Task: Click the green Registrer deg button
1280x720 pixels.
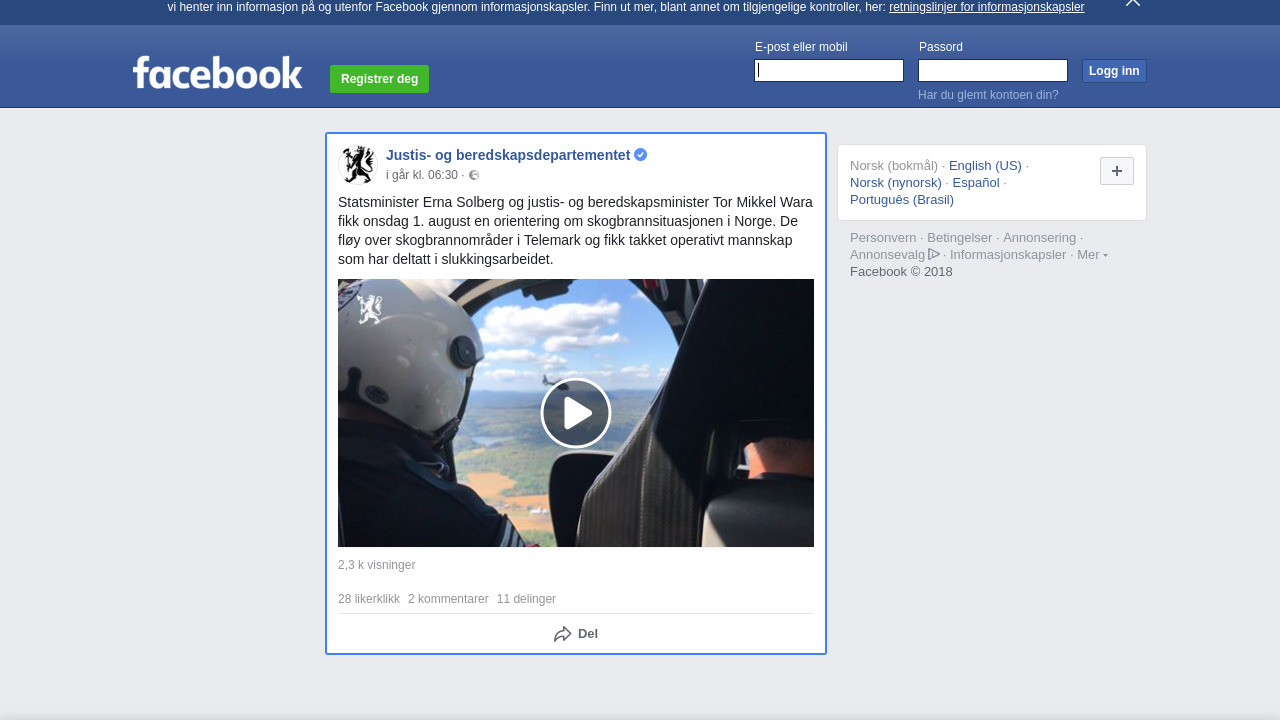Action: [x=379, y=79]
